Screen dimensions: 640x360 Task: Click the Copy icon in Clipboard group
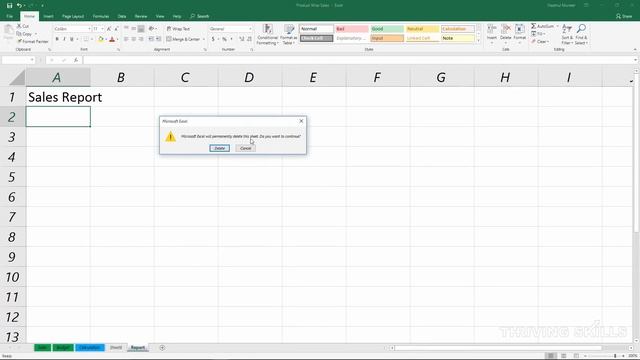tap(19, 33)
